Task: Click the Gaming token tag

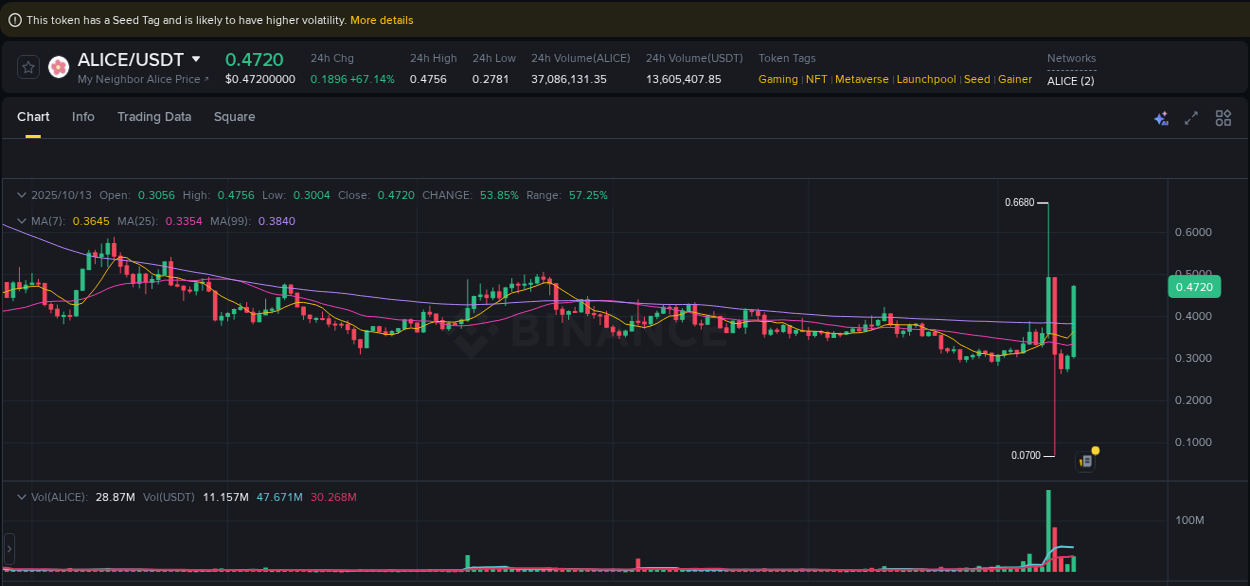Action: (778, 79)
